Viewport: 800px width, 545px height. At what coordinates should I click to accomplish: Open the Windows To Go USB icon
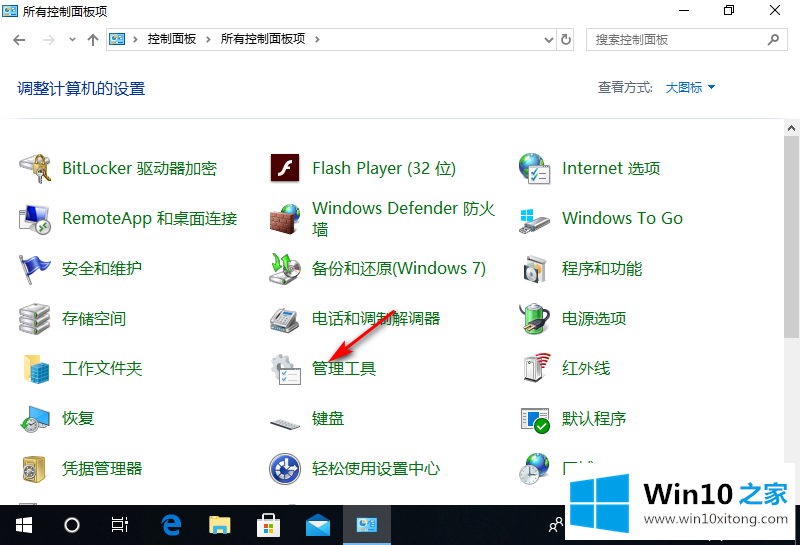[534, 220]
